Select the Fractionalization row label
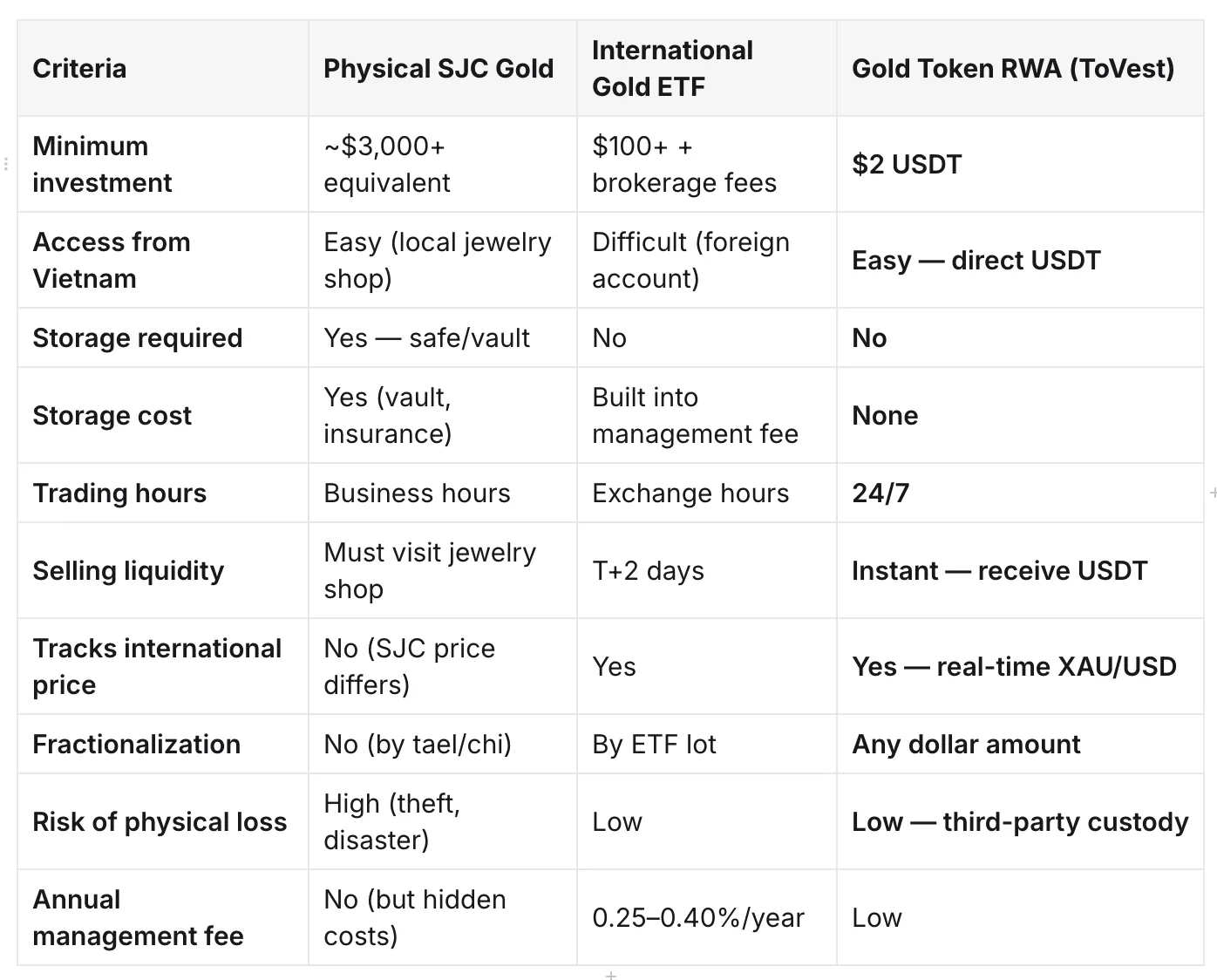The width and height of the screenshot is (1217, 980). click(x=163, y=744)
